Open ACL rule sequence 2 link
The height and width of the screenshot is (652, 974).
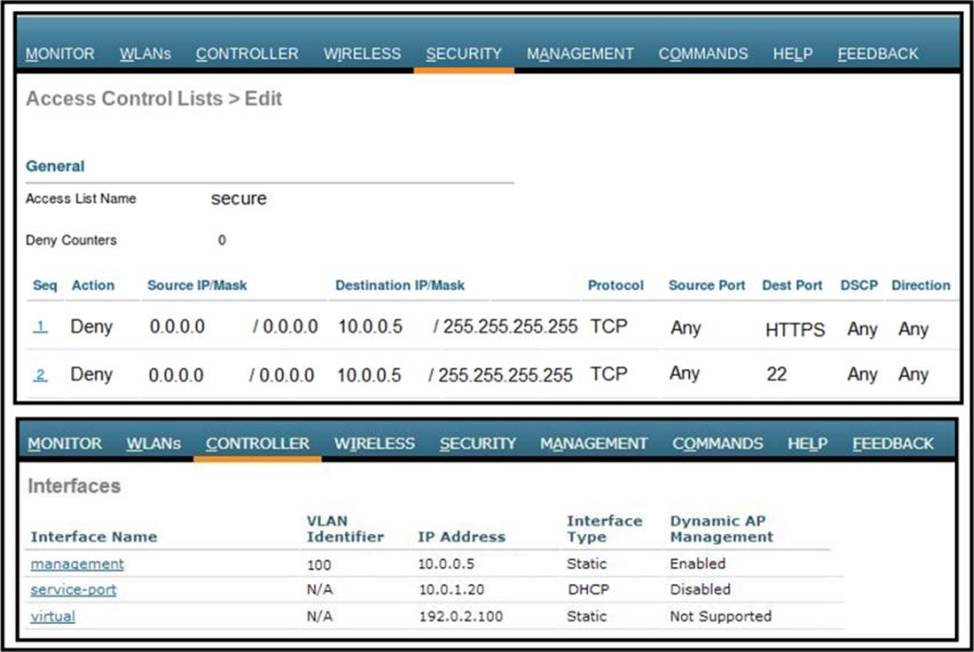coord(41,375)
